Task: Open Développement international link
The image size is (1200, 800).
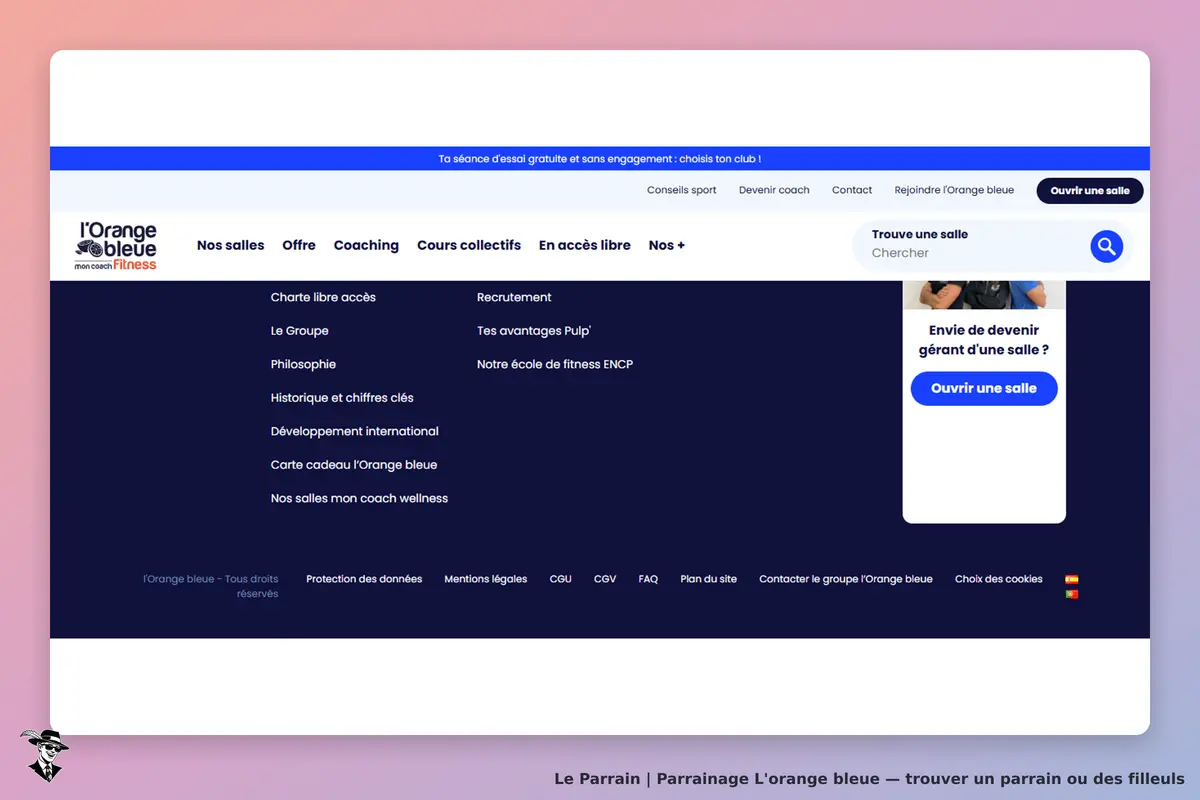Action: point(355,431)
